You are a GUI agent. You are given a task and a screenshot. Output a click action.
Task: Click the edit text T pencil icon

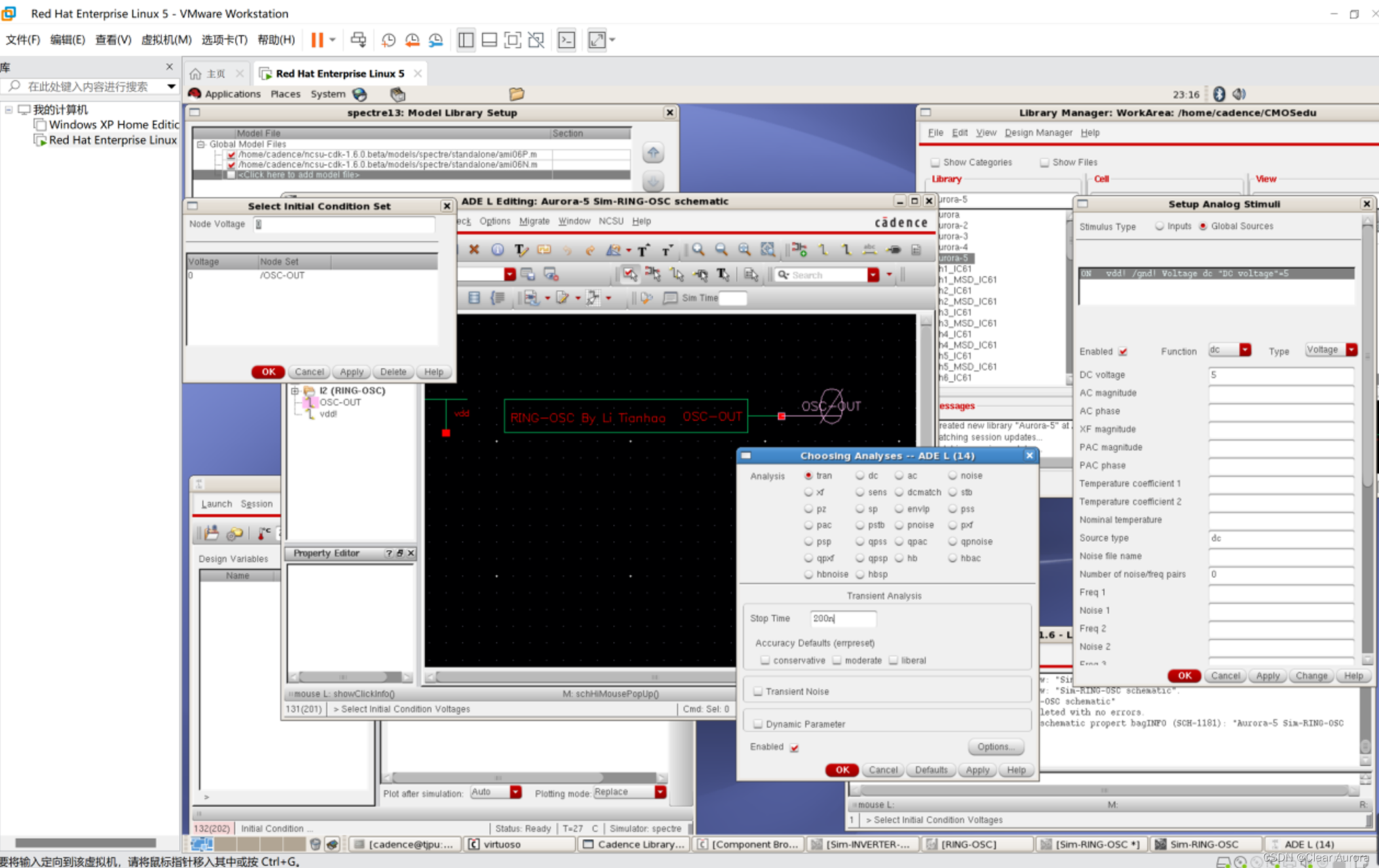tap(521, 250)
